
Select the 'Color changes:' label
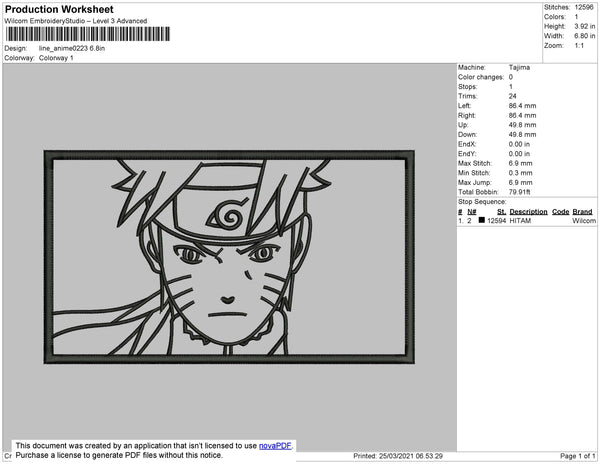(x=481, y=77)
